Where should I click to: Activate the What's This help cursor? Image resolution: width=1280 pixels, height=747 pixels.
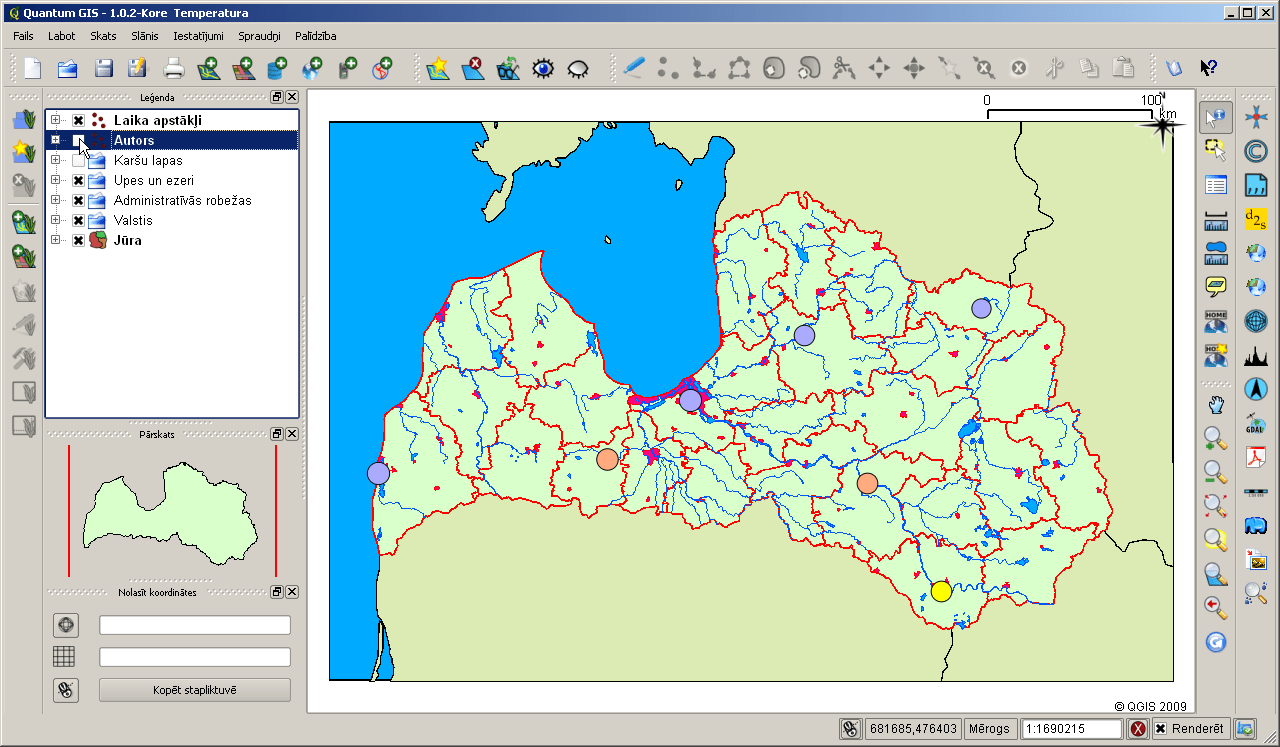click(1209, 68)
